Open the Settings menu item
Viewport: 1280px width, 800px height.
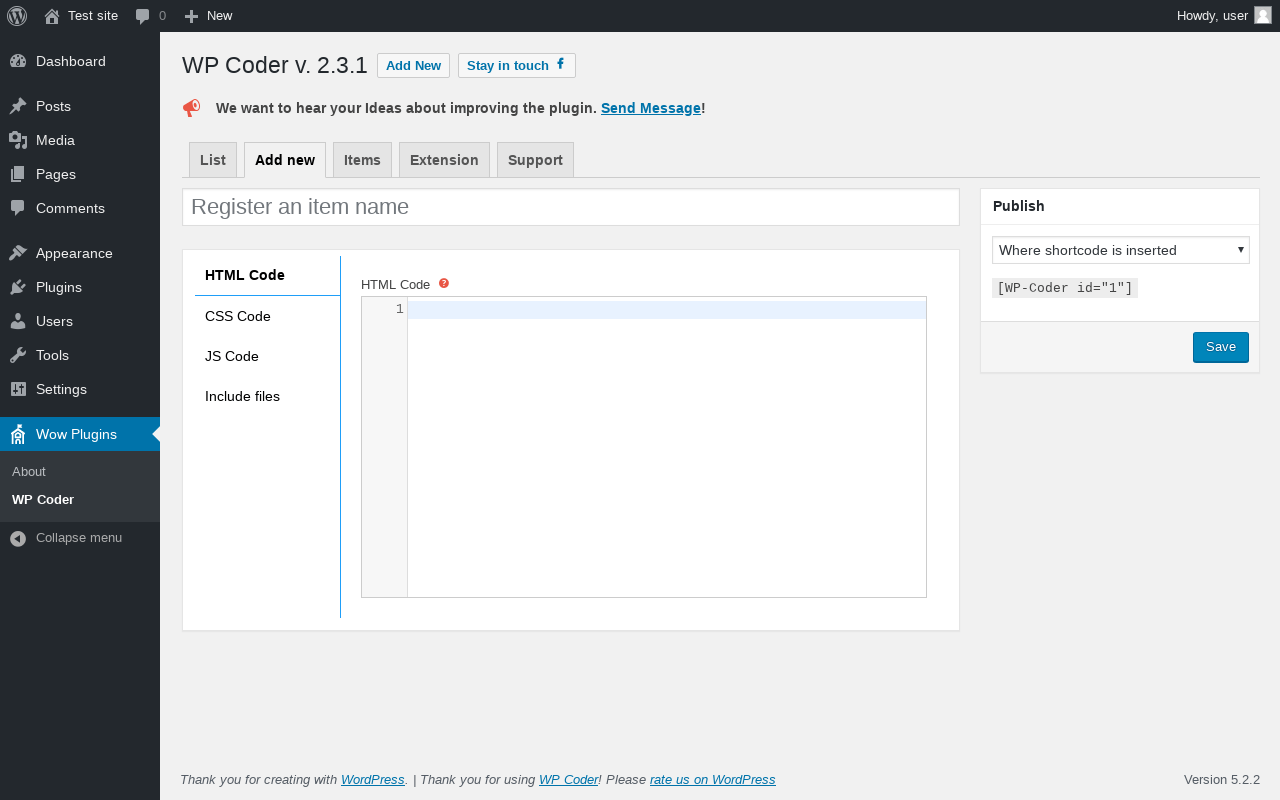80,389
